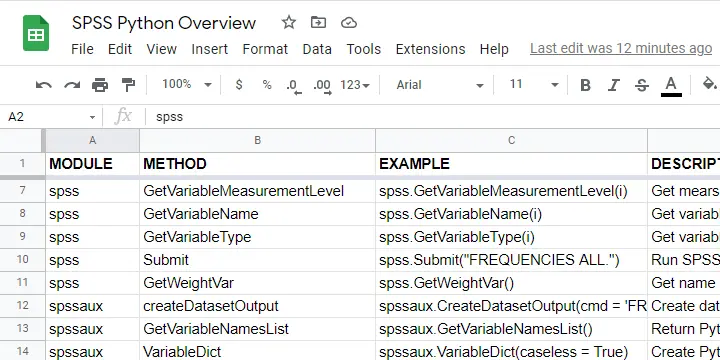This screenshot has height=360, width=720.
Task: Open the zoom 100% dropdown
Action: (186, 84)
